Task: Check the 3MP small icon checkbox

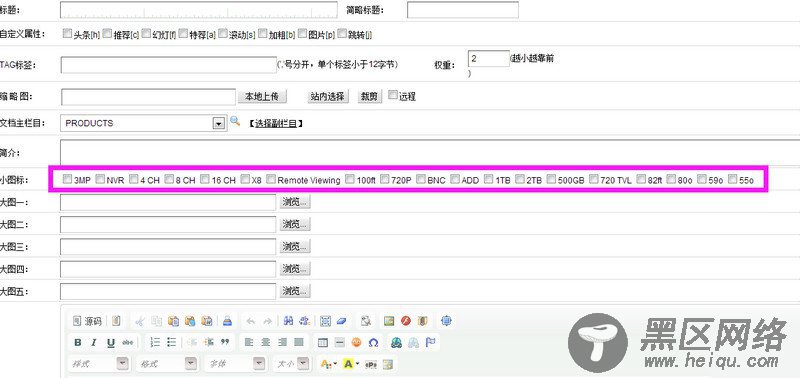Action: pyautogui.click(x=67, y=179)
